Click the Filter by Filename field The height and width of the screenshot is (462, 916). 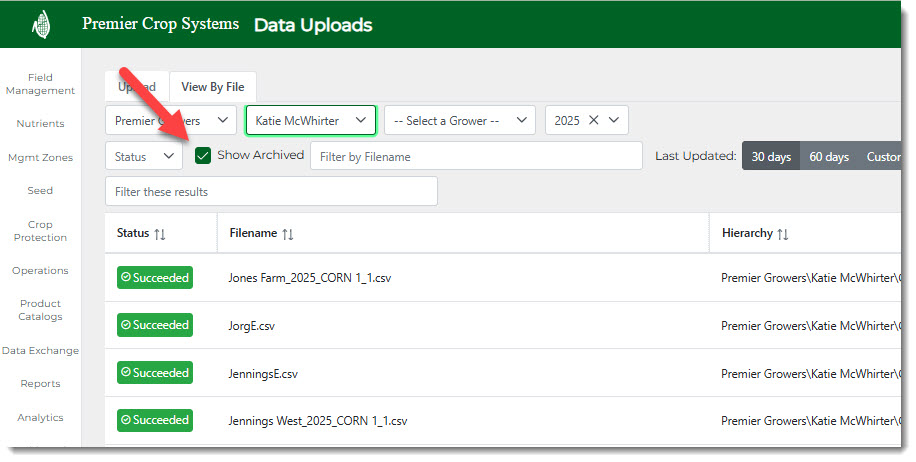coord(476,157)
